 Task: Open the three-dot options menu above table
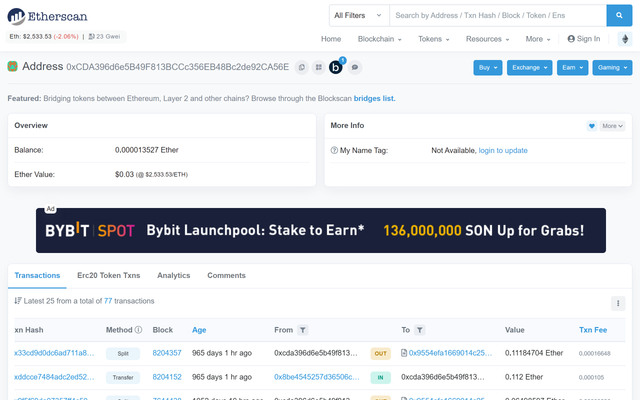click(x=618, y=303)
